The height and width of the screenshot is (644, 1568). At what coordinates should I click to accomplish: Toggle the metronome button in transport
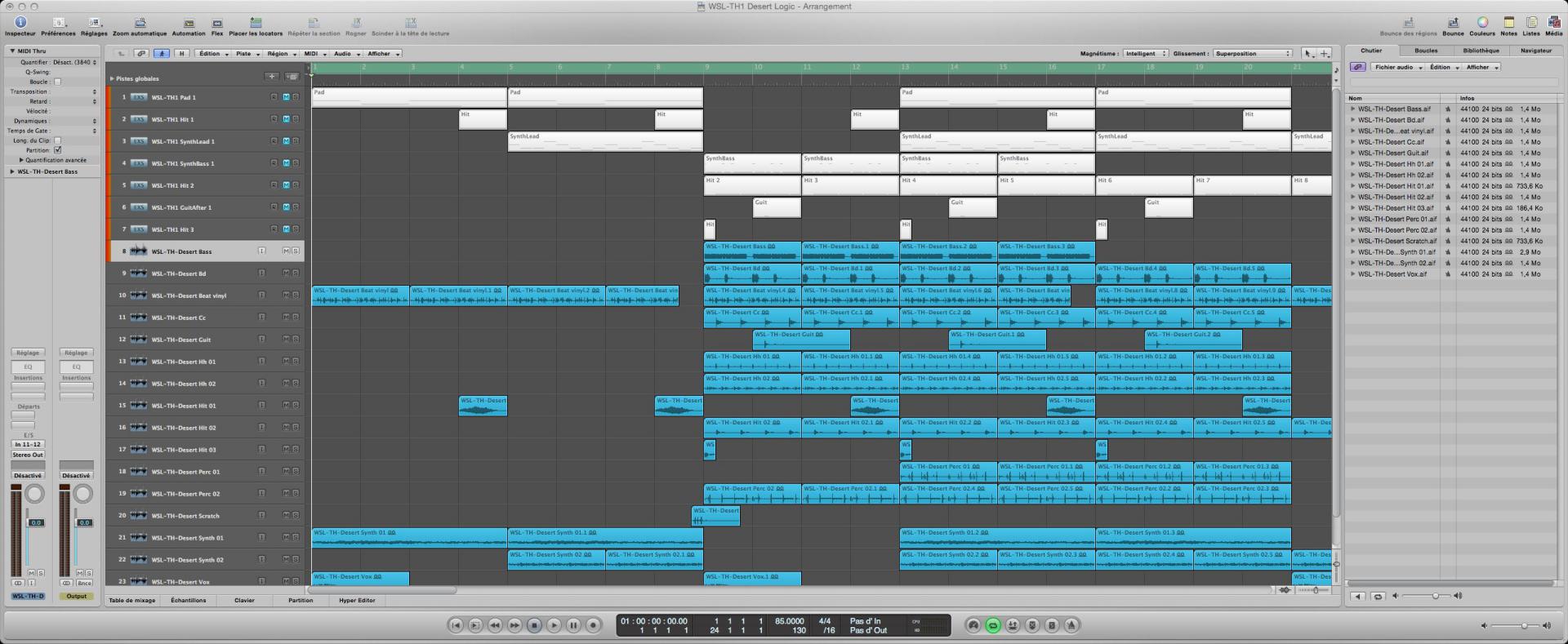(x=1071, y=625)
